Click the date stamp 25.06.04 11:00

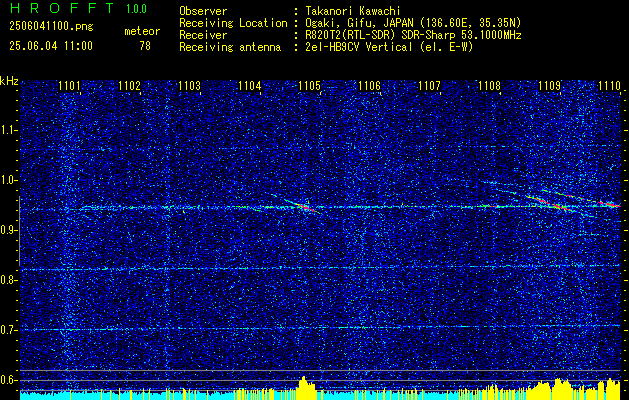(51, 46)
